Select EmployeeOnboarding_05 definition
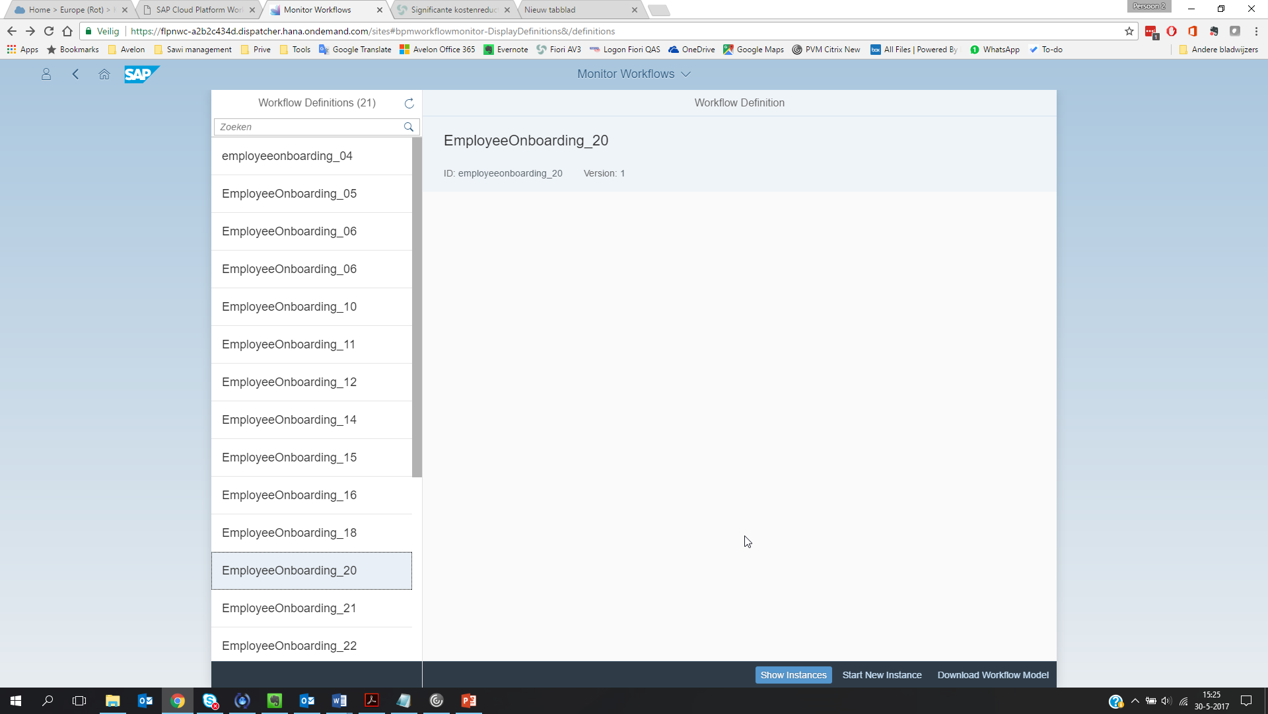 pos(312,194)
